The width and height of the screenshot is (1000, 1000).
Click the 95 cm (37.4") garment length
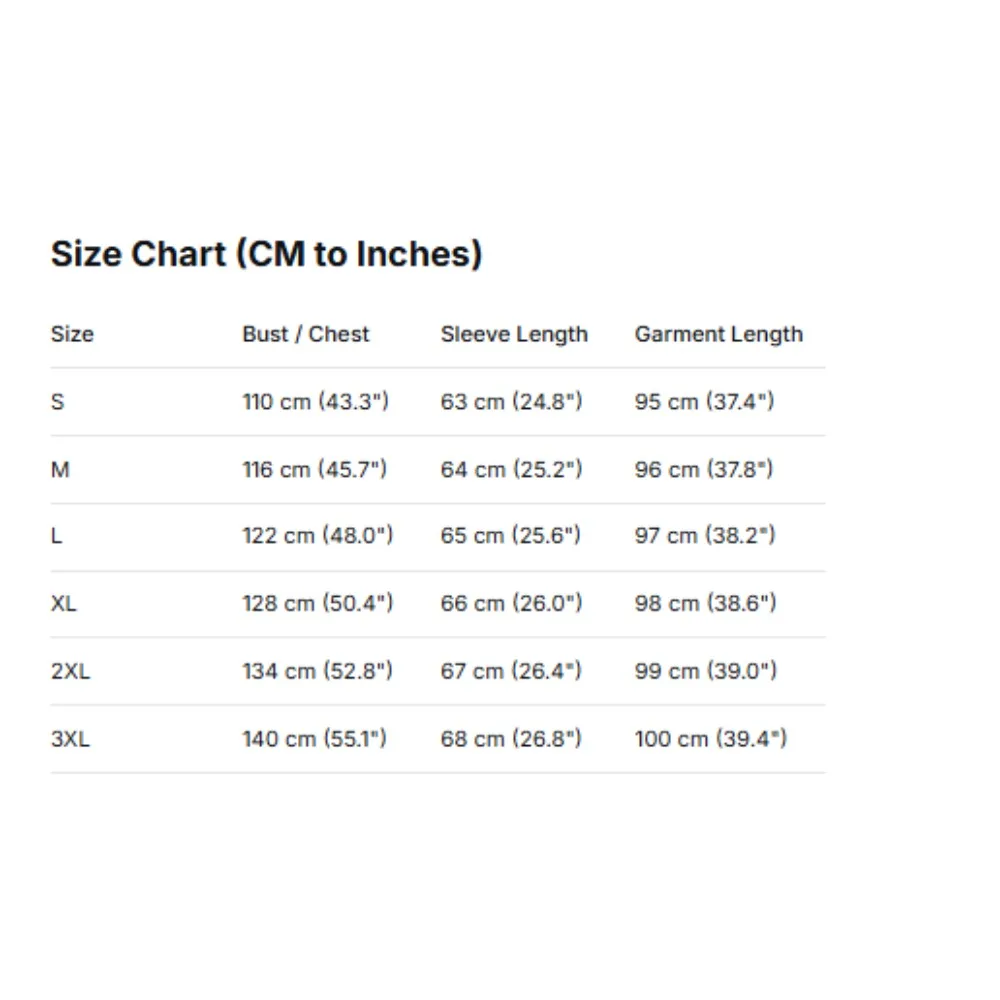pyautogui.click(x=704, y=402)
